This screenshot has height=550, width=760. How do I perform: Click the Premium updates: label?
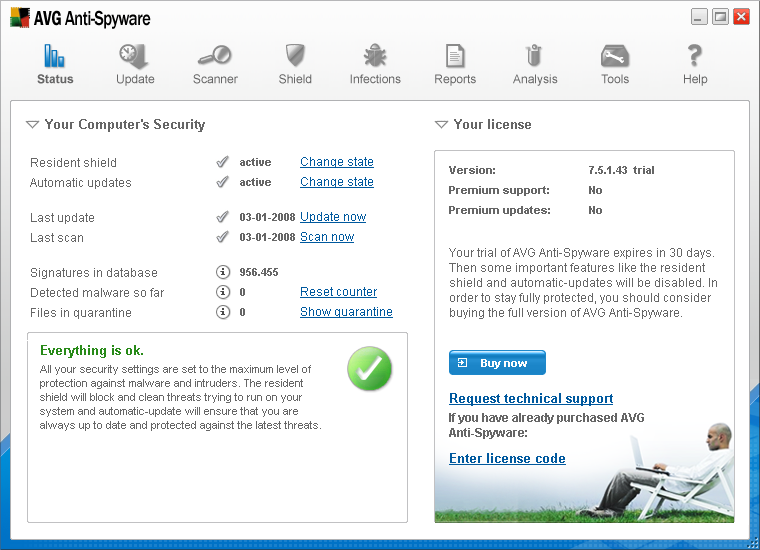point(499,210)
